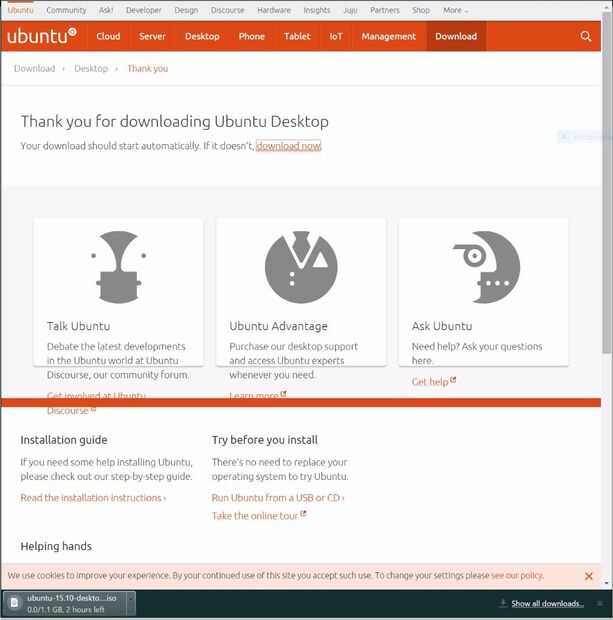Click the 'download now' link

(x=288, y=146)
